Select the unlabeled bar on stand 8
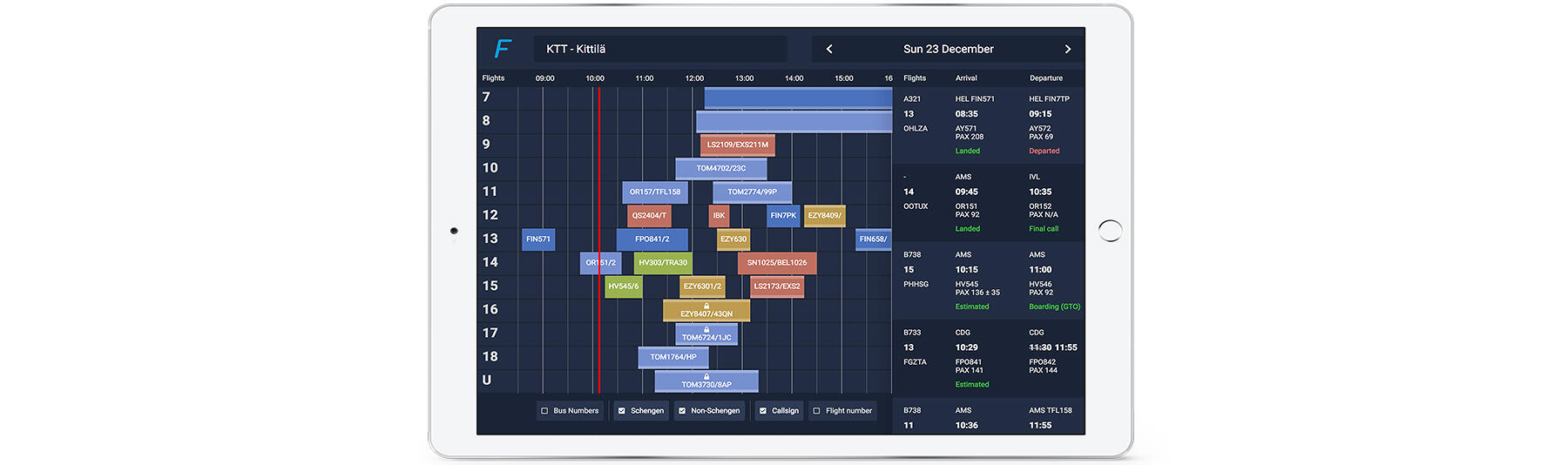1568x465 pixels. (794, 121)
